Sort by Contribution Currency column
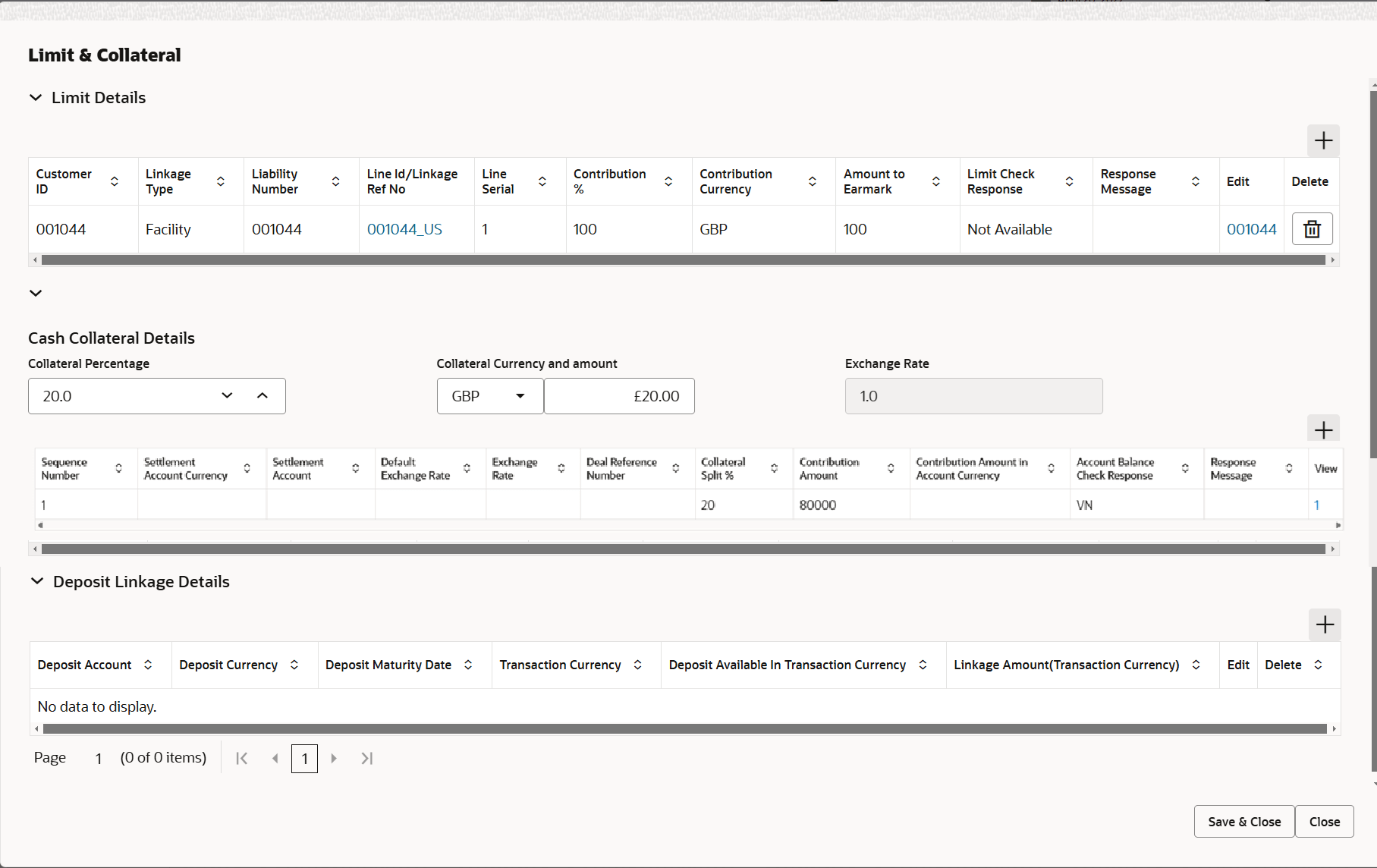Image resolution: width=1377 pixels, height=868 pixels. click(x=813, y=181)
